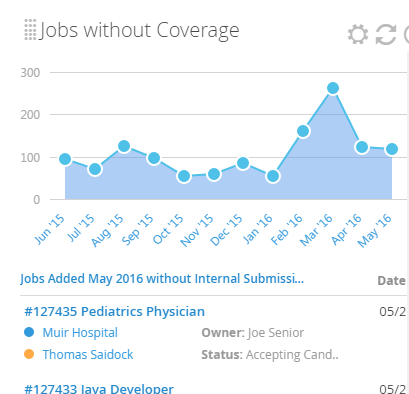Image resolution: width=409 pixels, height=394 pixels.
Task: Click the Jan '16 data point
Action: click(x=273, y=176)
